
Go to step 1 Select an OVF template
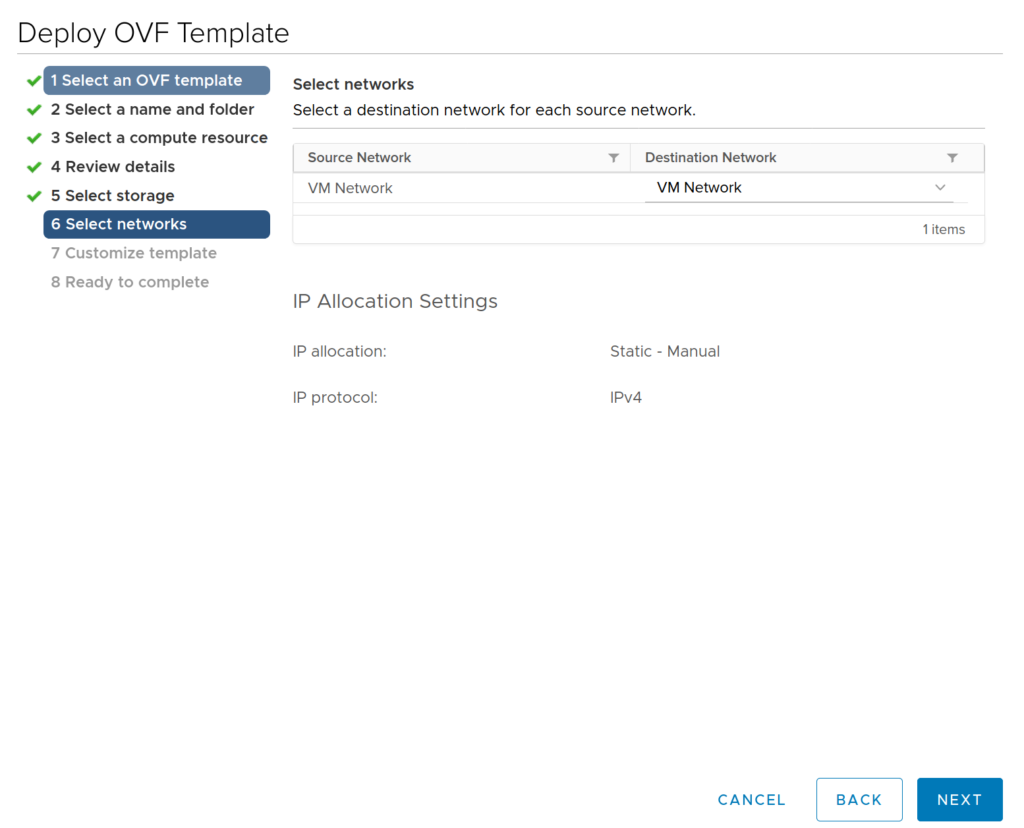click(x=157, y=80)
